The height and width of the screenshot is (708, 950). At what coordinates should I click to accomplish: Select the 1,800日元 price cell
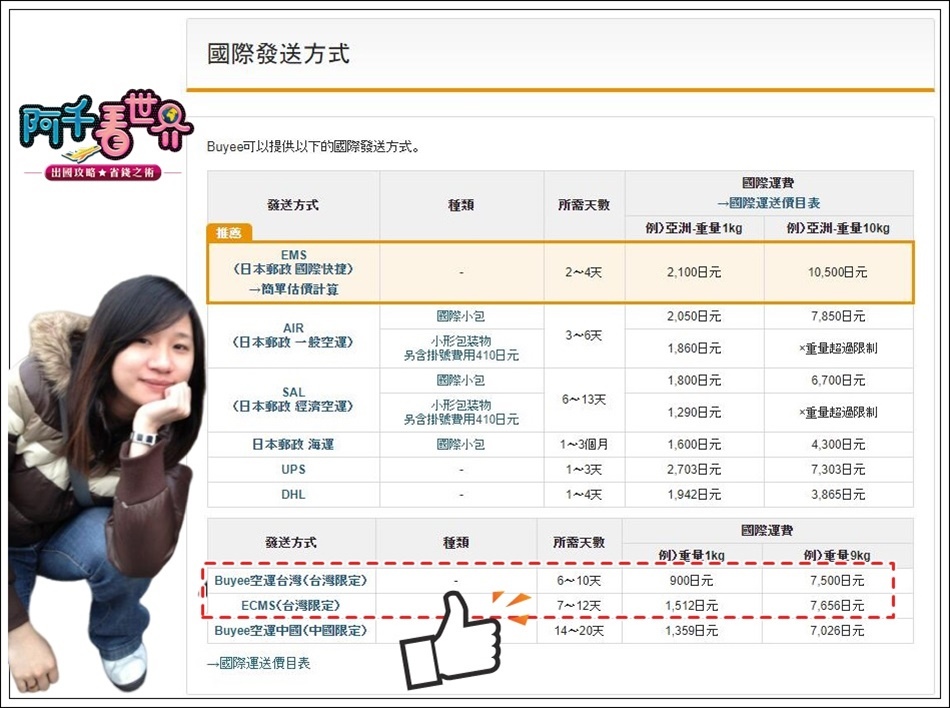tap(694, 380)
